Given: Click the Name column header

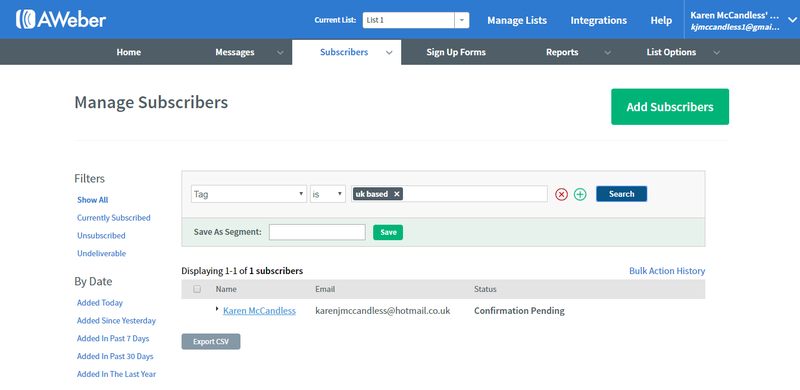Looking at the screenshot, I should (x=226, y=289).
